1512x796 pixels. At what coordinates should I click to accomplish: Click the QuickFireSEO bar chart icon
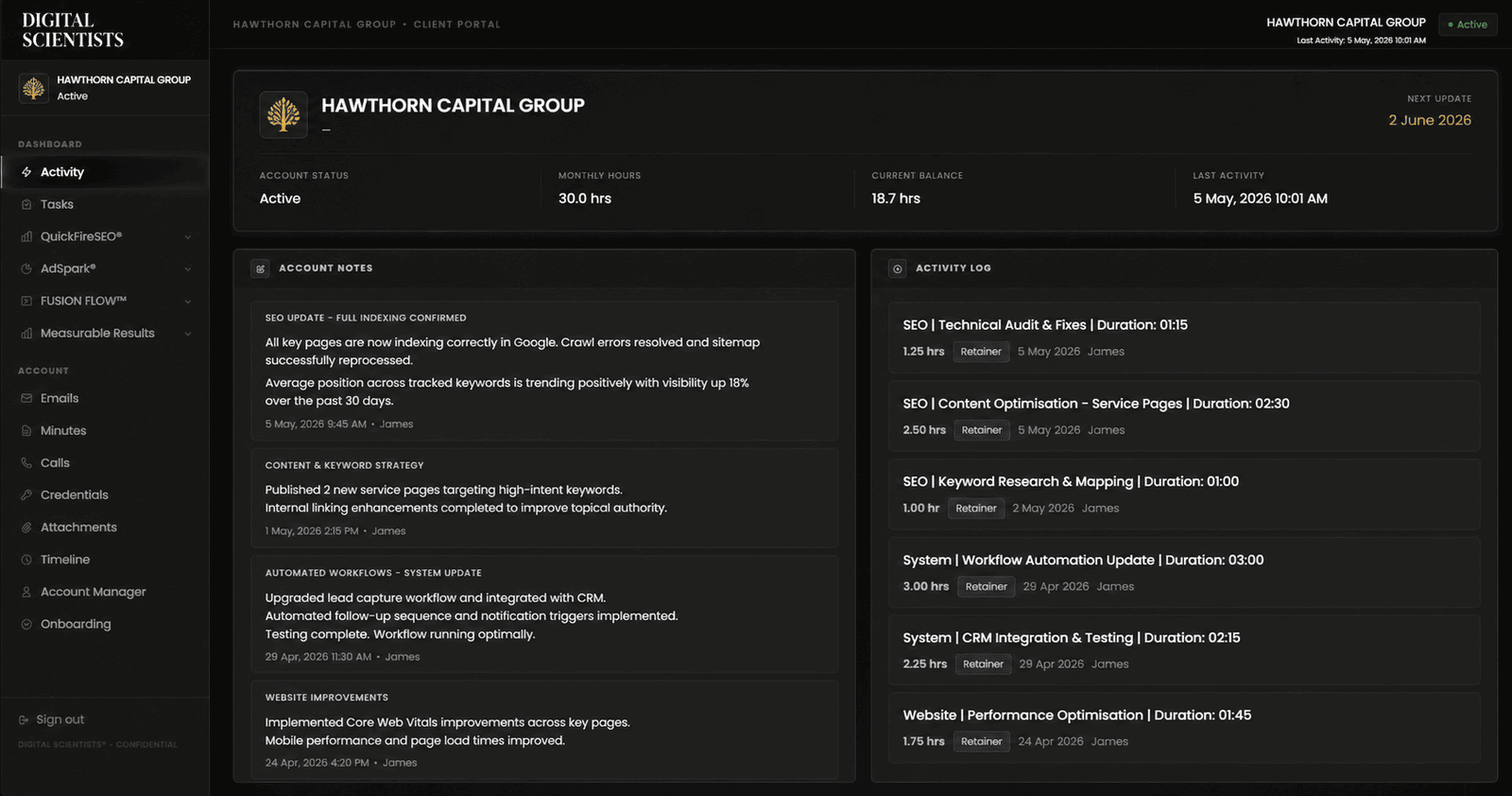26,236
